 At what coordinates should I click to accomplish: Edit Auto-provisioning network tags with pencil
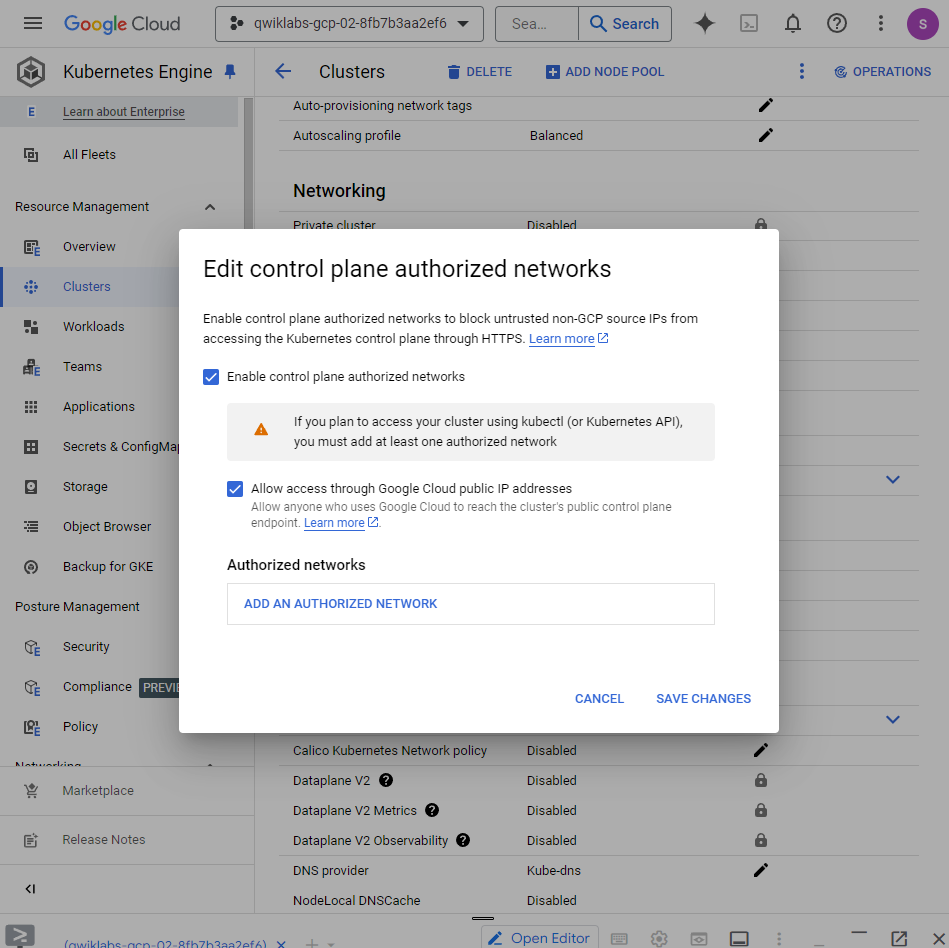tap(766, 105)
